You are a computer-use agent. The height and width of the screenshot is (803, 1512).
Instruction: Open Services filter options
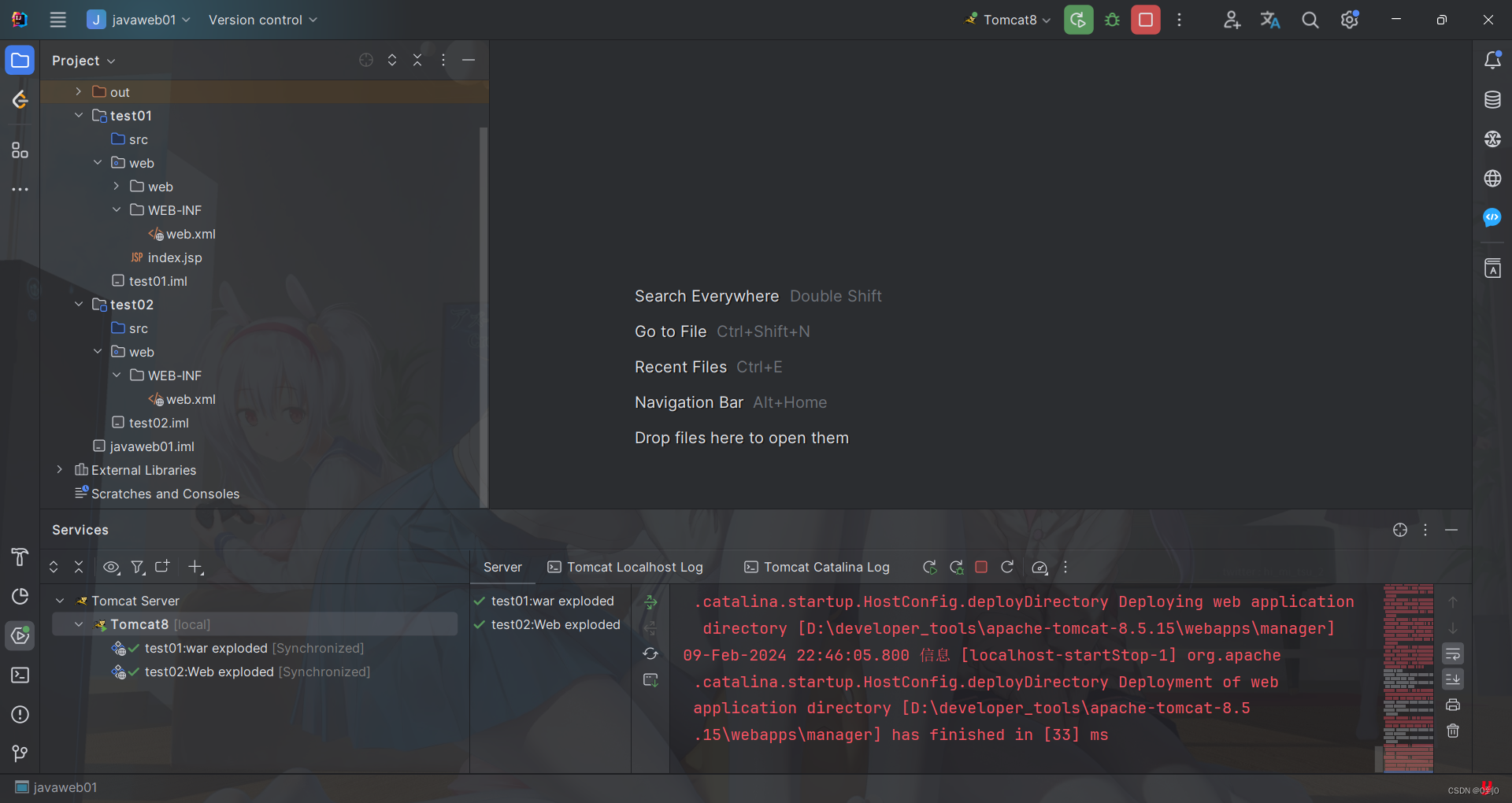(138, 567)
